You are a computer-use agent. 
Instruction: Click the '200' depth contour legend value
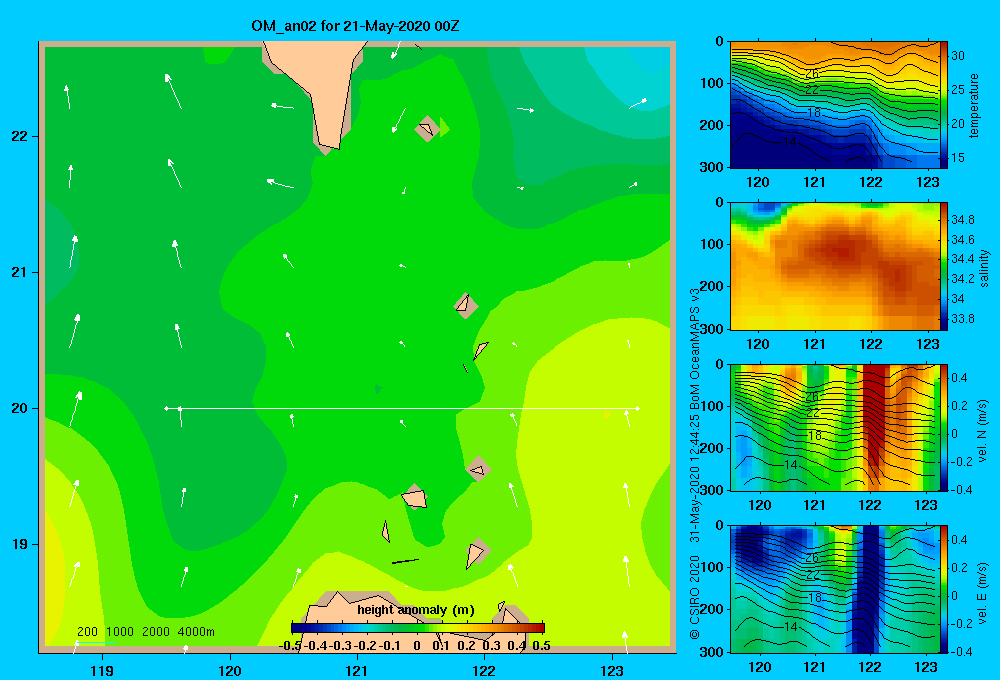[87, 632]
